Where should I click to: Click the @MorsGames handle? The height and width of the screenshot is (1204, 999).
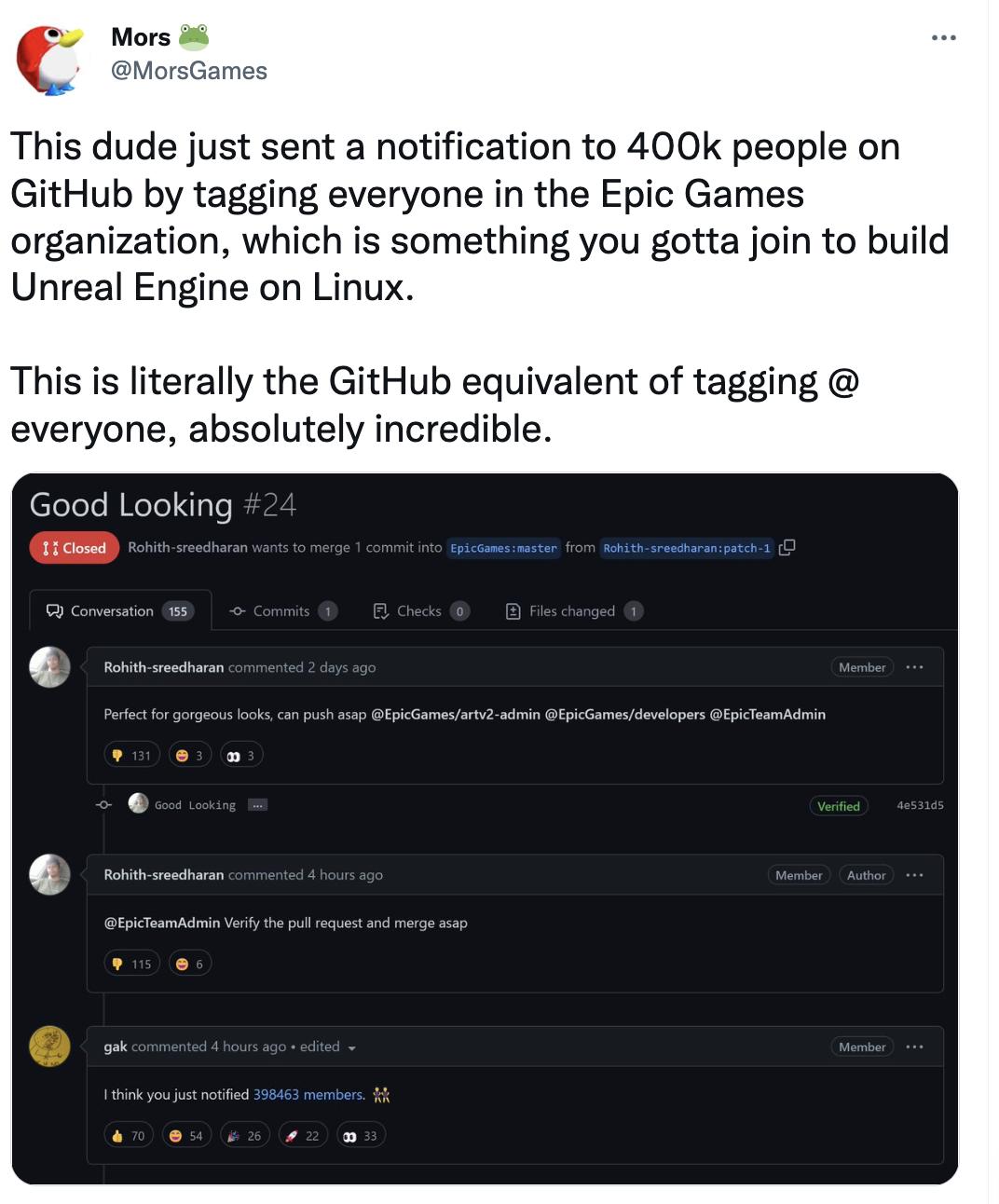click(x=187, y=70)
